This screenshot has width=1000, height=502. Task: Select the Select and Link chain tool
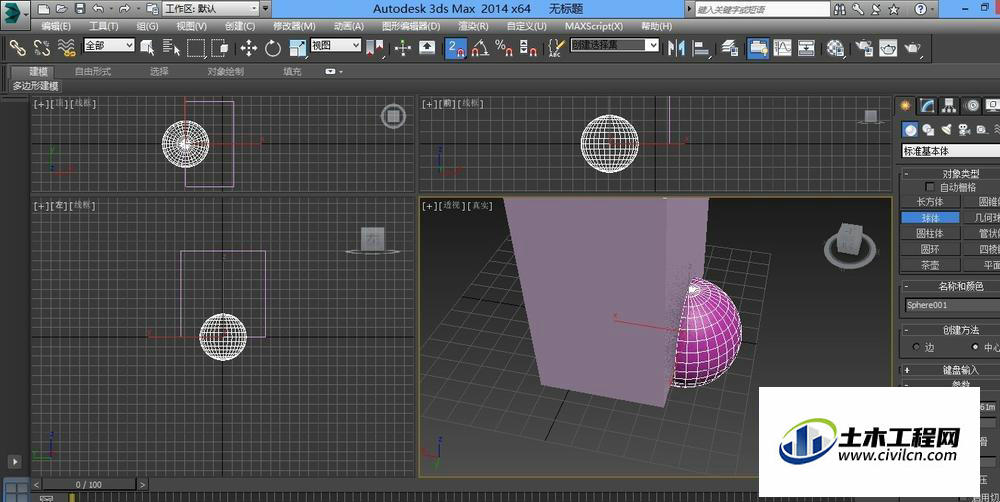pos(17,47)
